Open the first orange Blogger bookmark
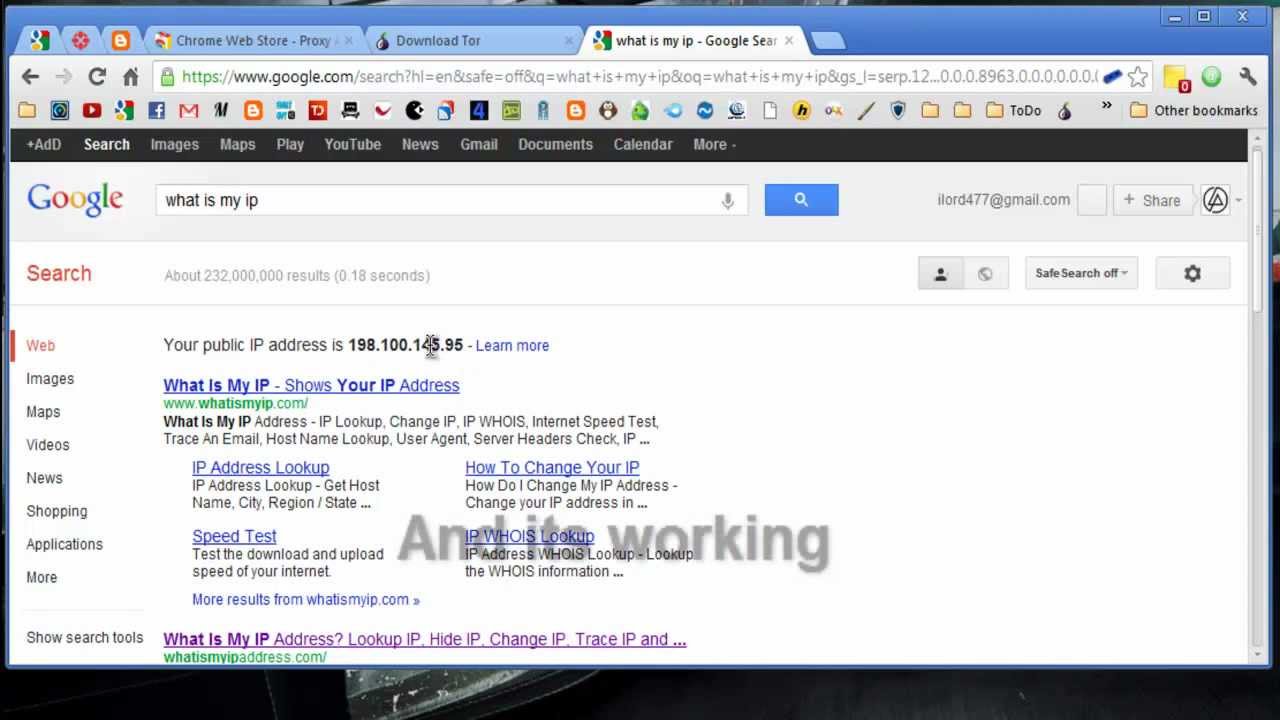The width and height of the screenshot is (1280, 720). tap(253, 111)
